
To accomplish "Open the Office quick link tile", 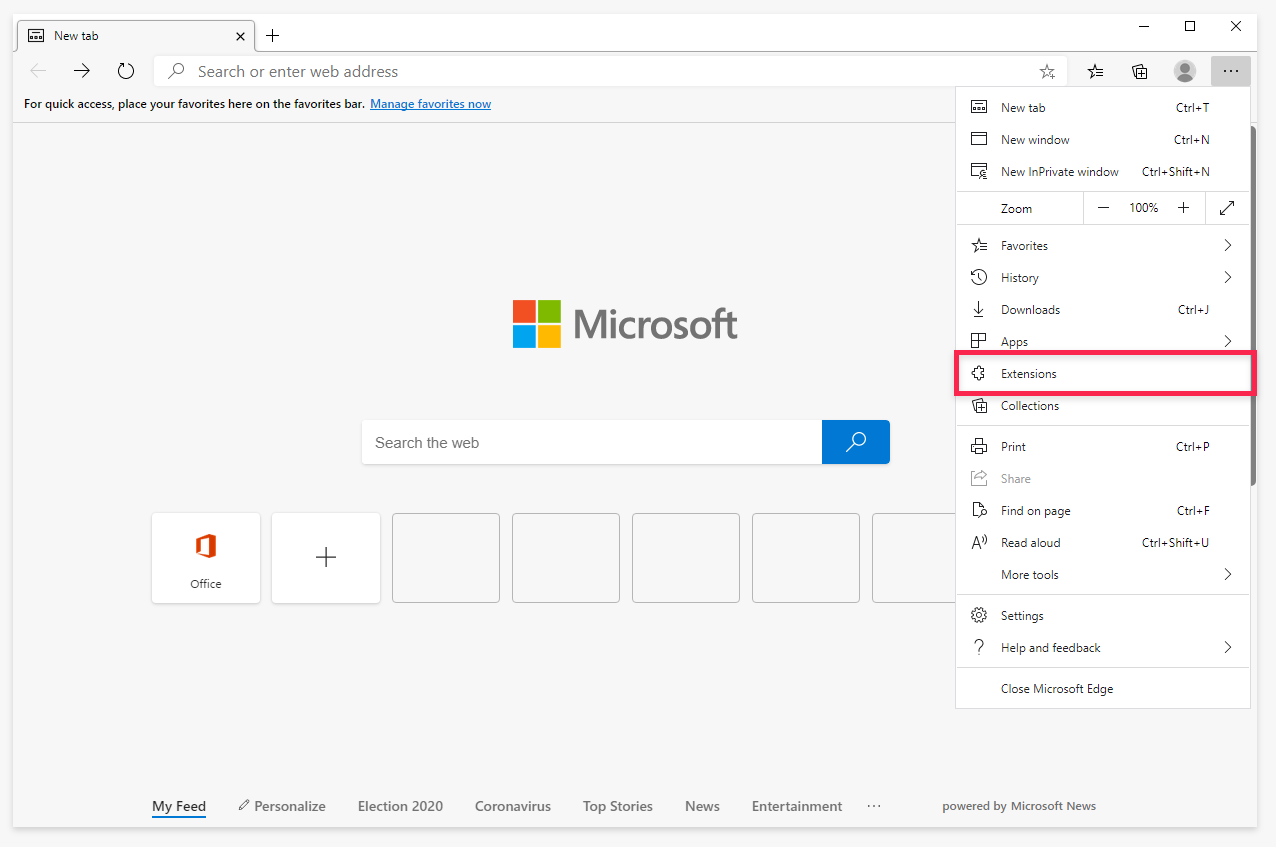I will point(206,558).
